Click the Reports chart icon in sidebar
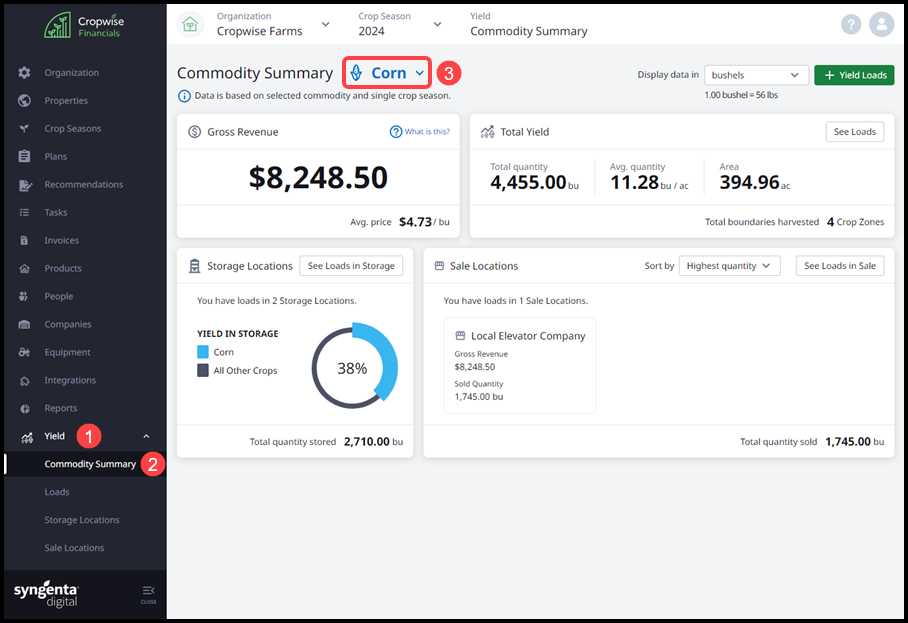 point(24,408)
